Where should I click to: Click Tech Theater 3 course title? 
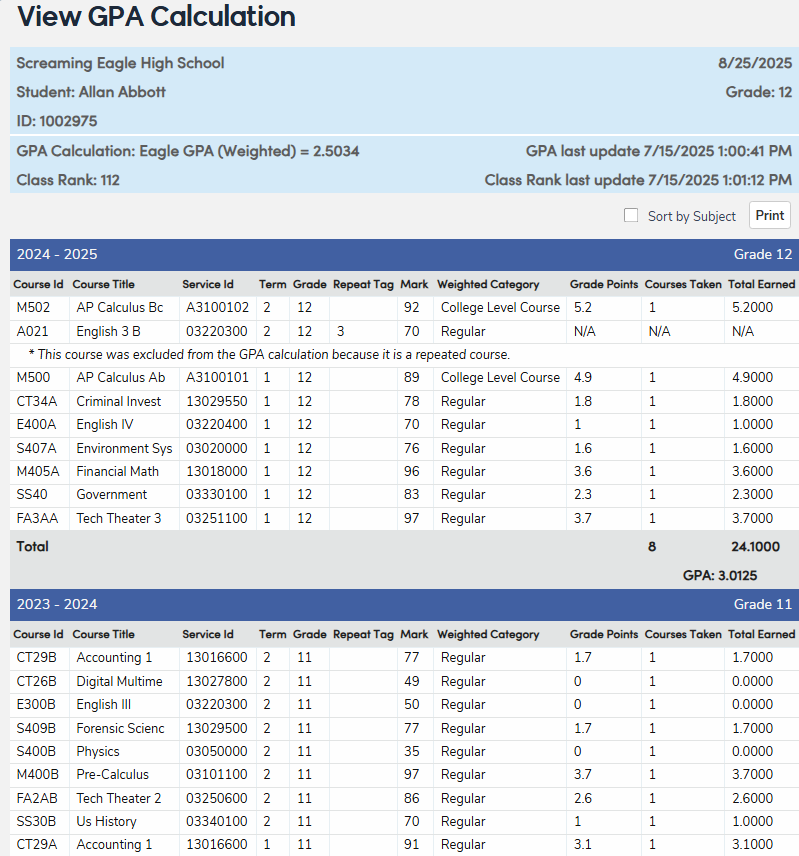[x=119, y=518]
